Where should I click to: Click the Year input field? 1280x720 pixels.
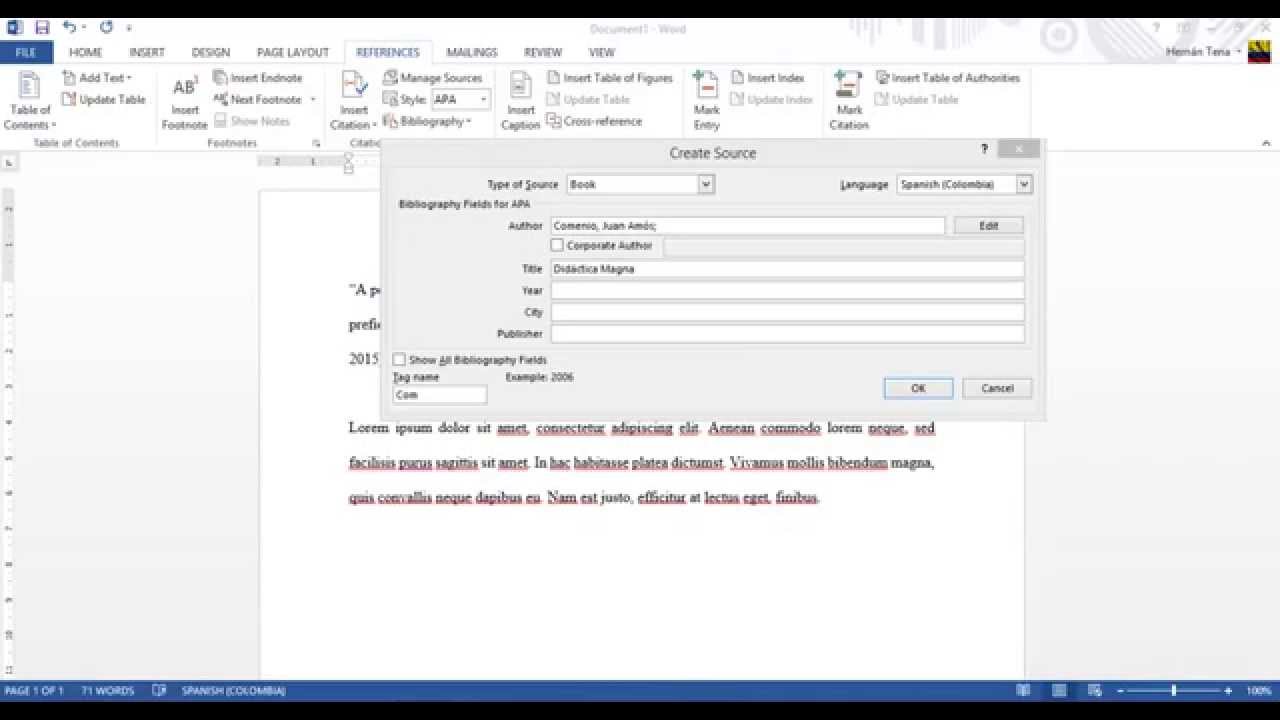(x=787, y=291)
